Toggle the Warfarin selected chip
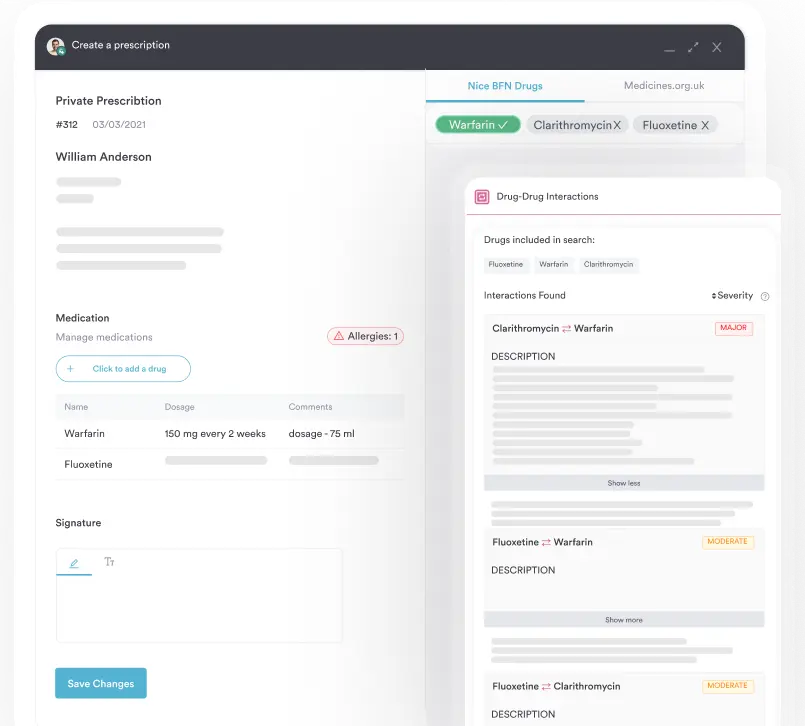The image size is (805, 726). (477, 125)
